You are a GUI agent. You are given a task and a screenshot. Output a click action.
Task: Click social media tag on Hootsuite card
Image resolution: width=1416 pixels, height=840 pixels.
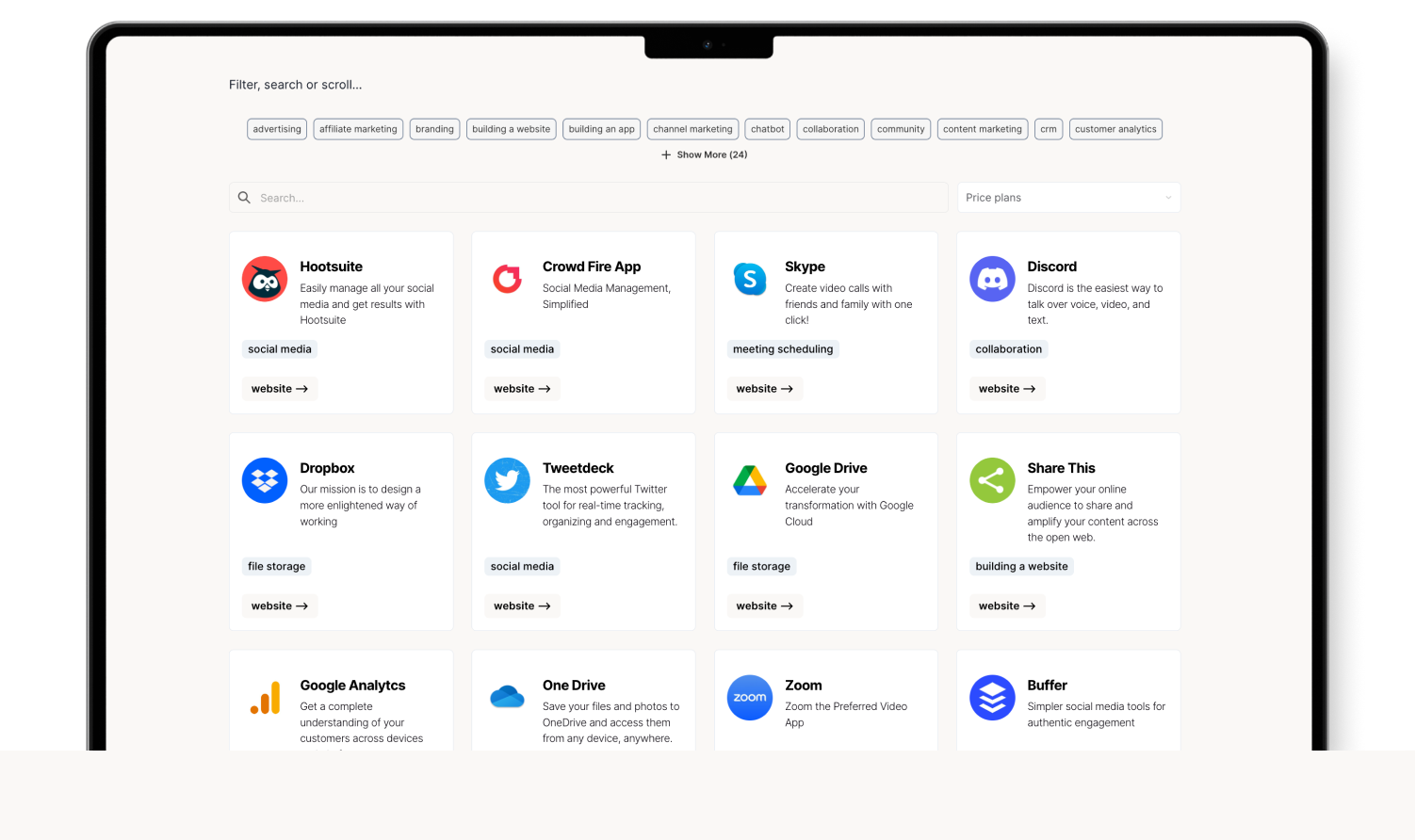click(280, 349)
